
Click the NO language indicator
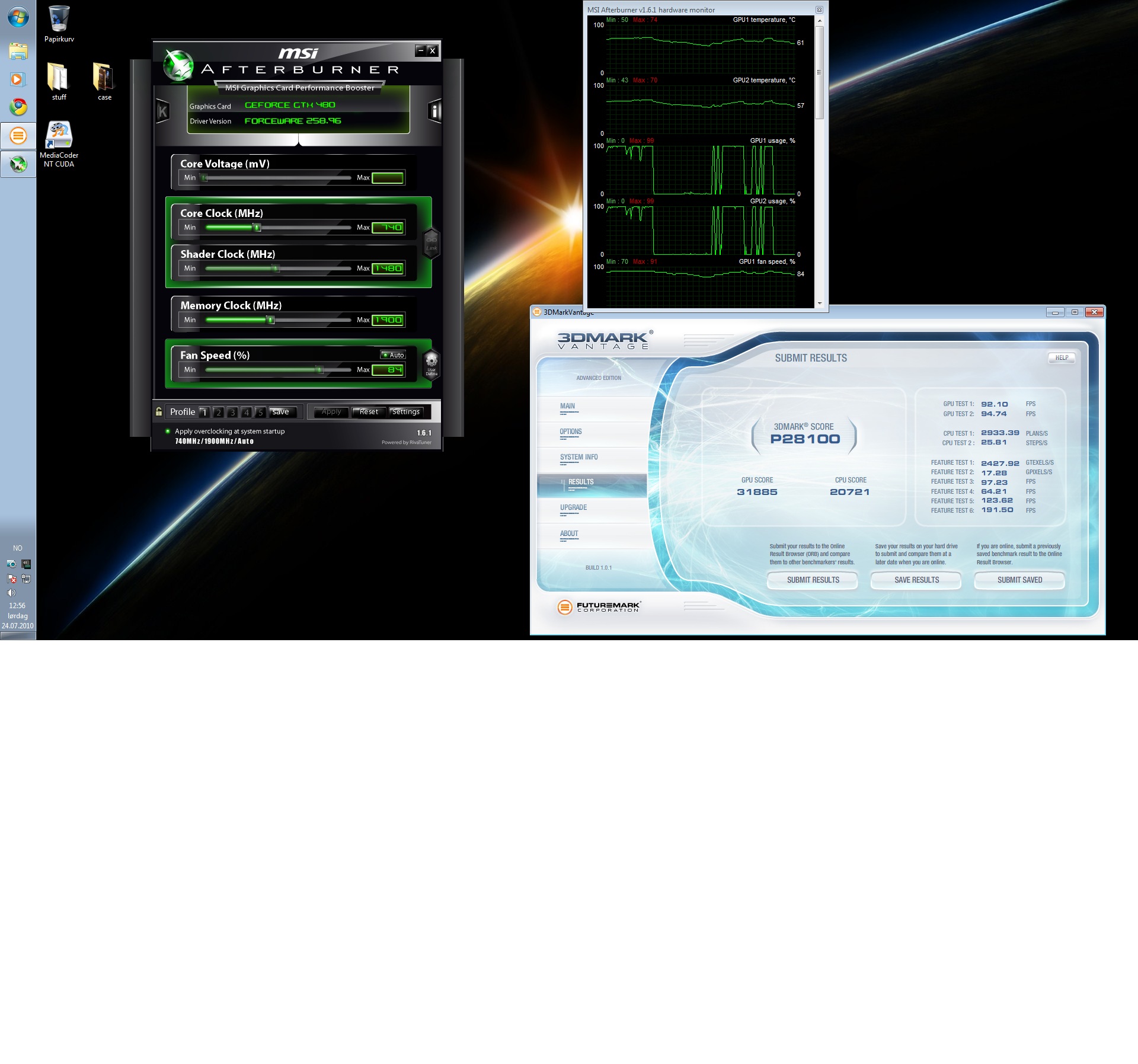[x=18, y=548]
